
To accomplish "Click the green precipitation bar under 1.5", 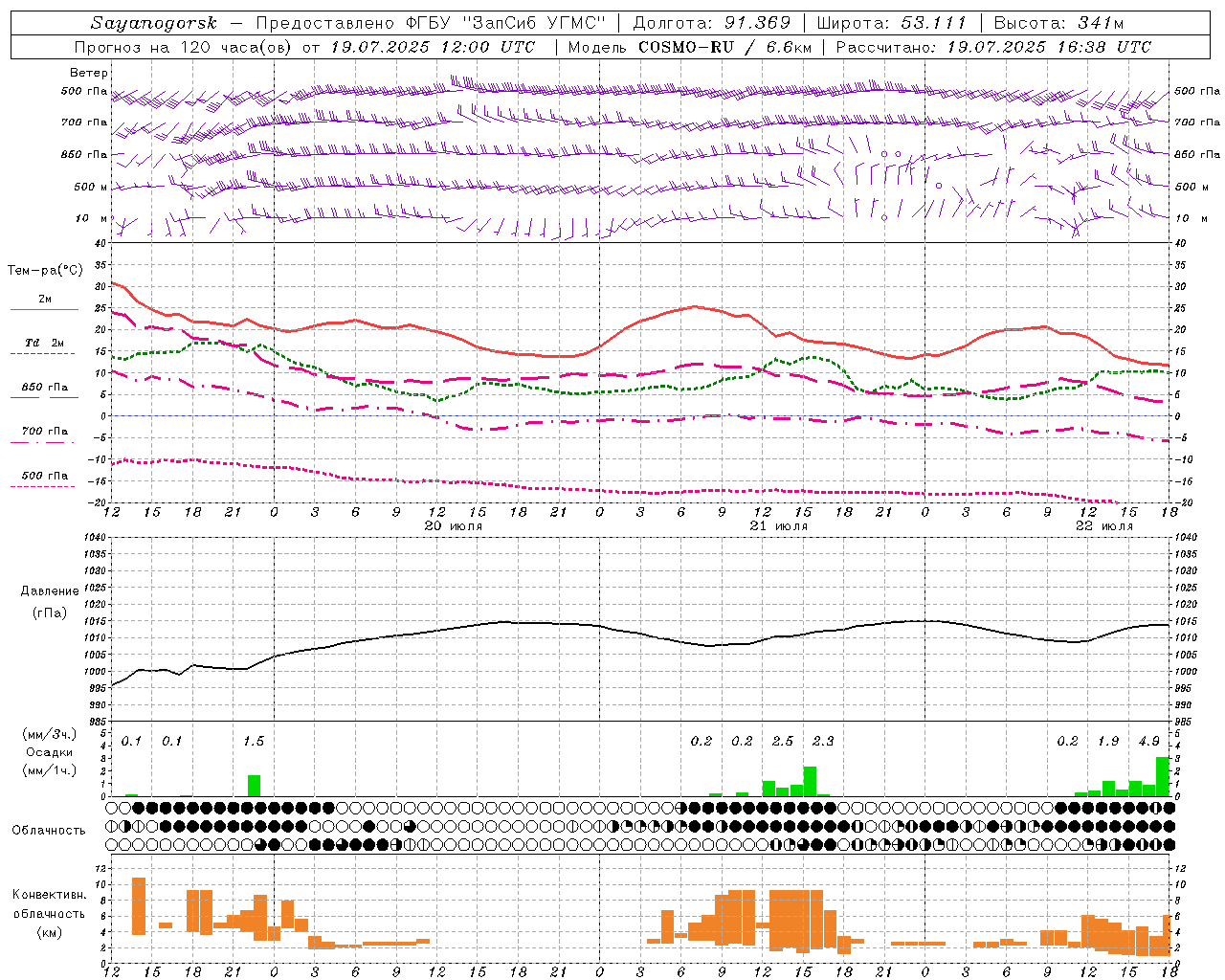I will coord(254,786).
